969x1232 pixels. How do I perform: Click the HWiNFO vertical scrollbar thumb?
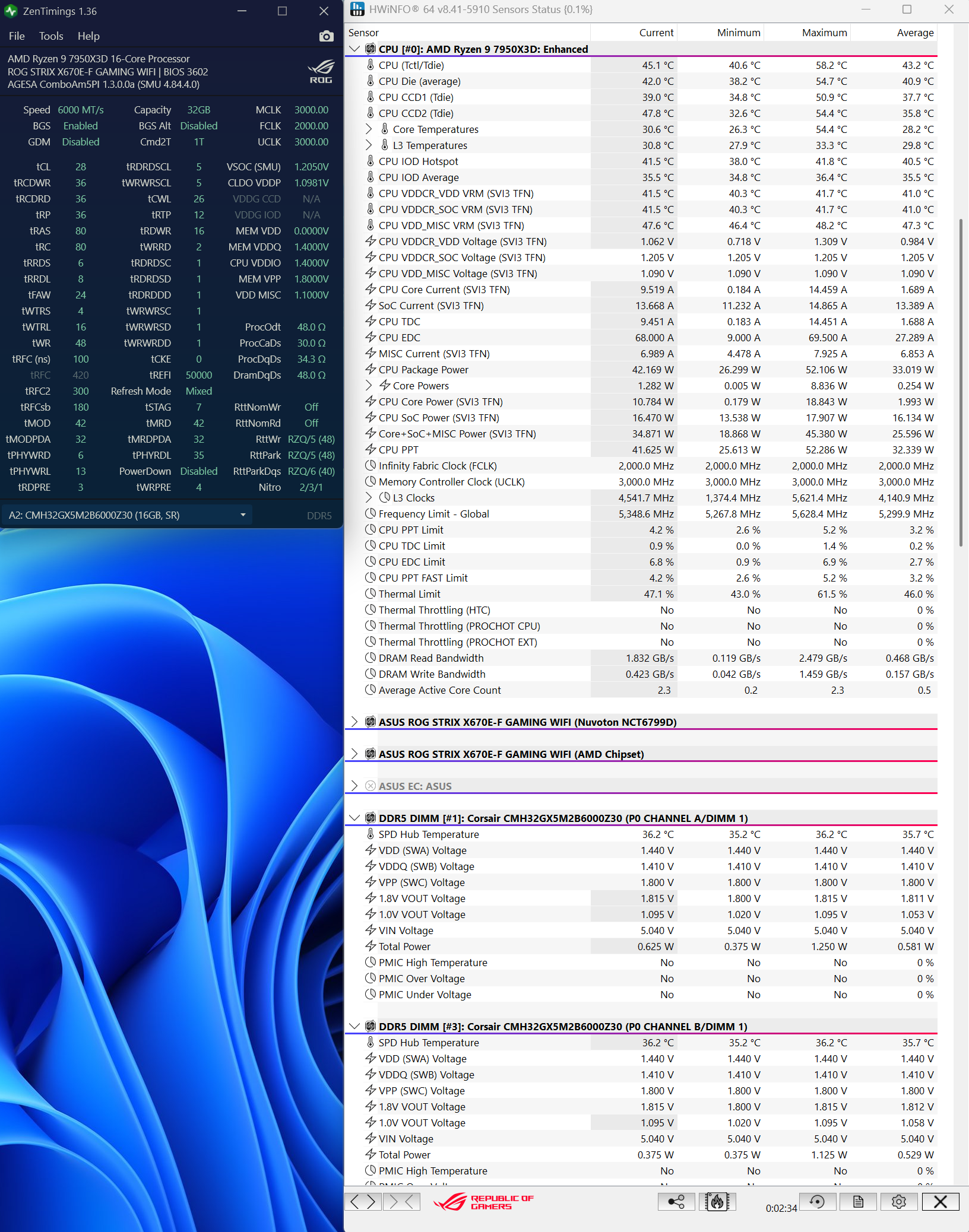[961, 383]
